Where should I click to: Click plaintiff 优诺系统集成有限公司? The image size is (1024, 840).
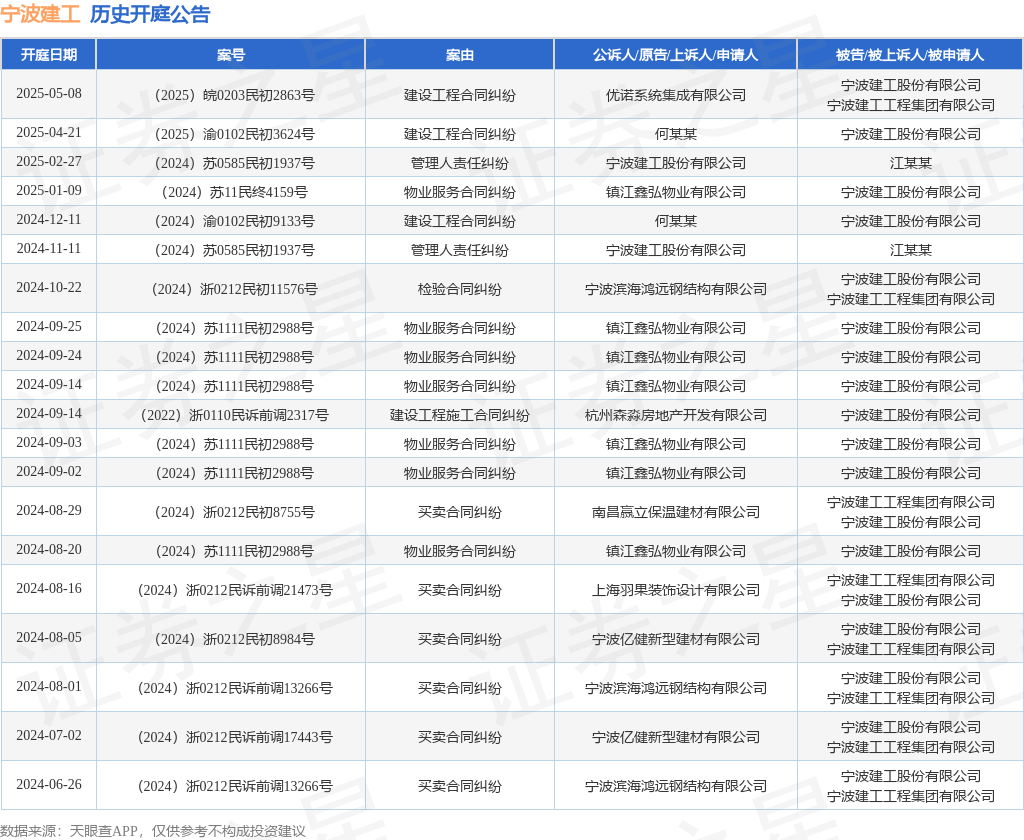coord(675,95)
